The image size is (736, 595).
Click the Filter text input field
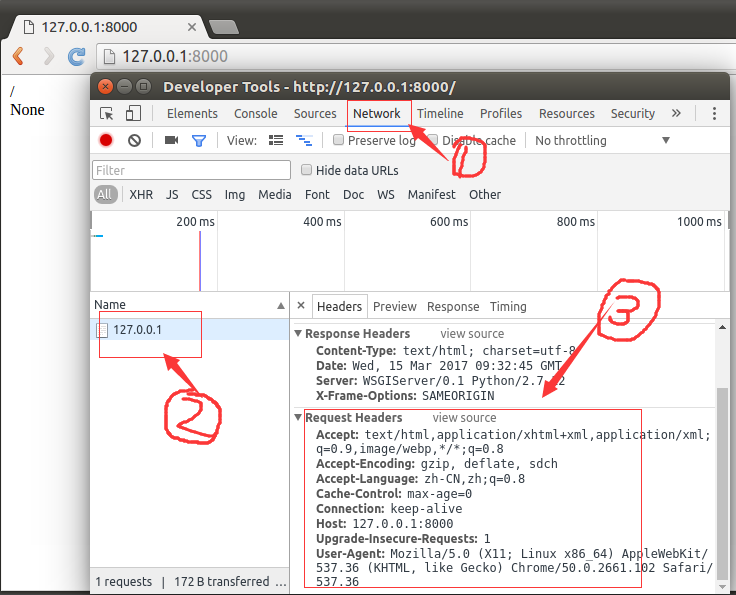(x=191, y=170)
